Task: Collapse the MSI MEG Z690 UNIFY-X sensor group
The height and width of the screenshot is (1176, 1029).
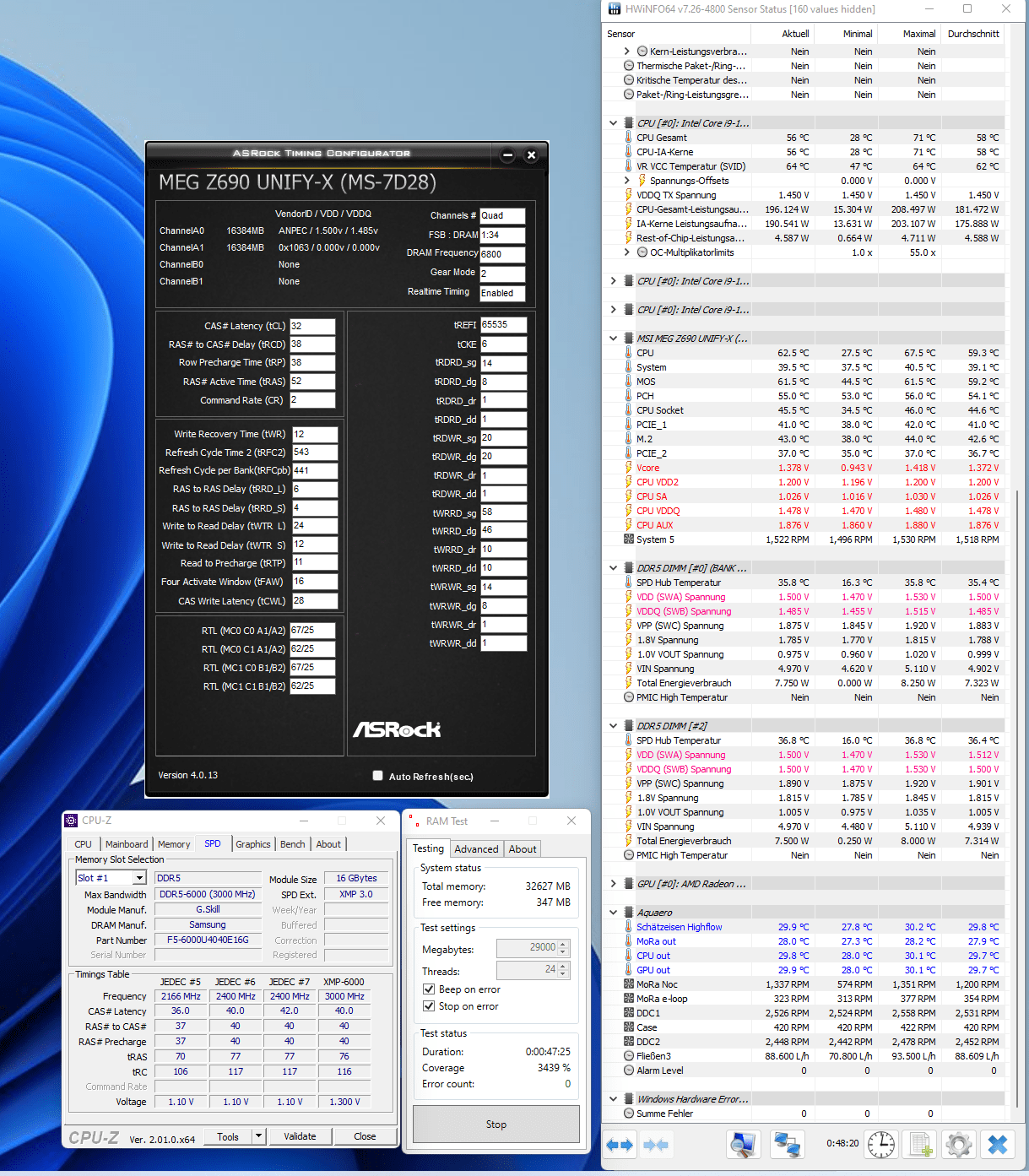Action: [x=614, y=339]
